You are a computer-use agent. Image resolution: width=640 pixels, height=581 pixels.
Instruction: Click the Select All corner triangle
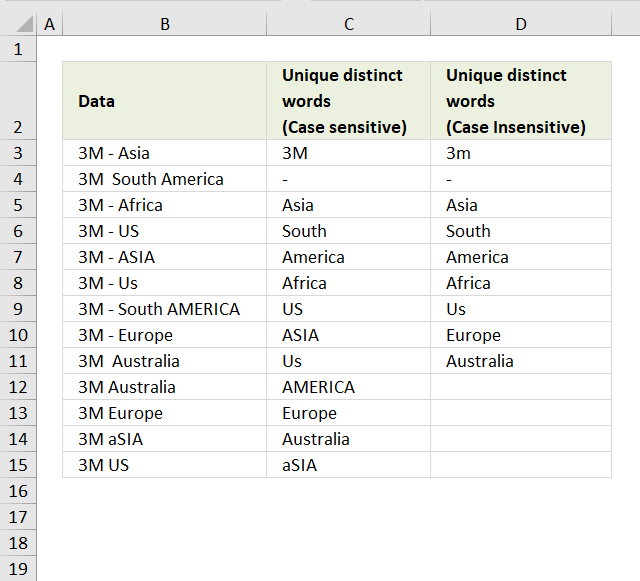[24, 24]
